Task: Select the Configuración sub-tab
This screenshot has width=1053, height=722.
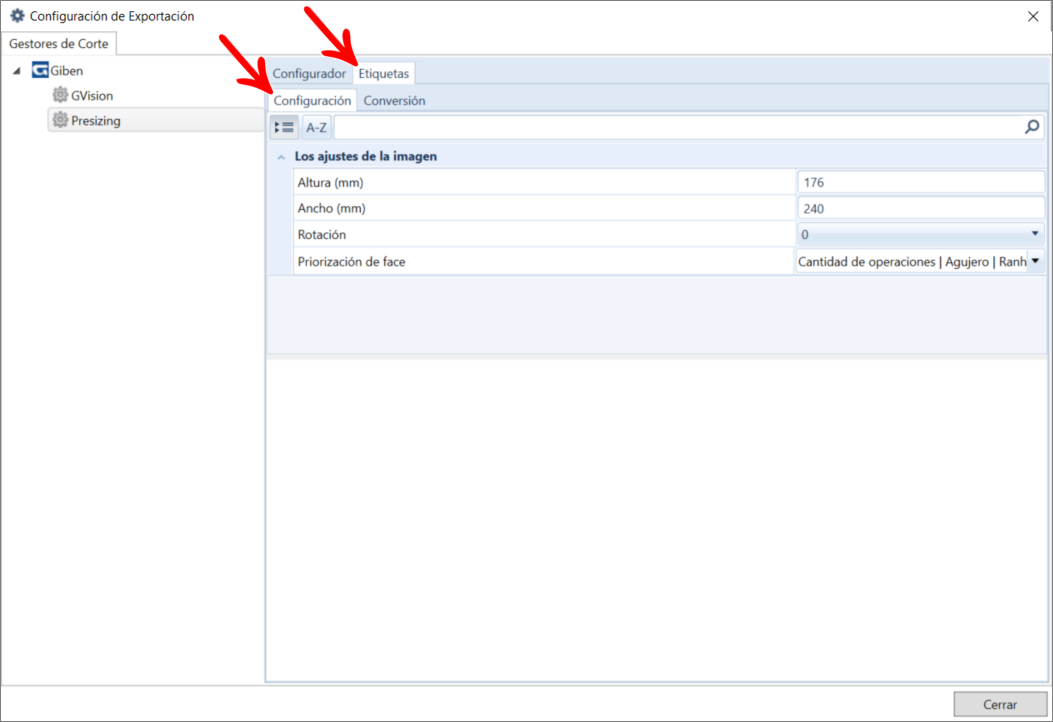Action: 312,100
